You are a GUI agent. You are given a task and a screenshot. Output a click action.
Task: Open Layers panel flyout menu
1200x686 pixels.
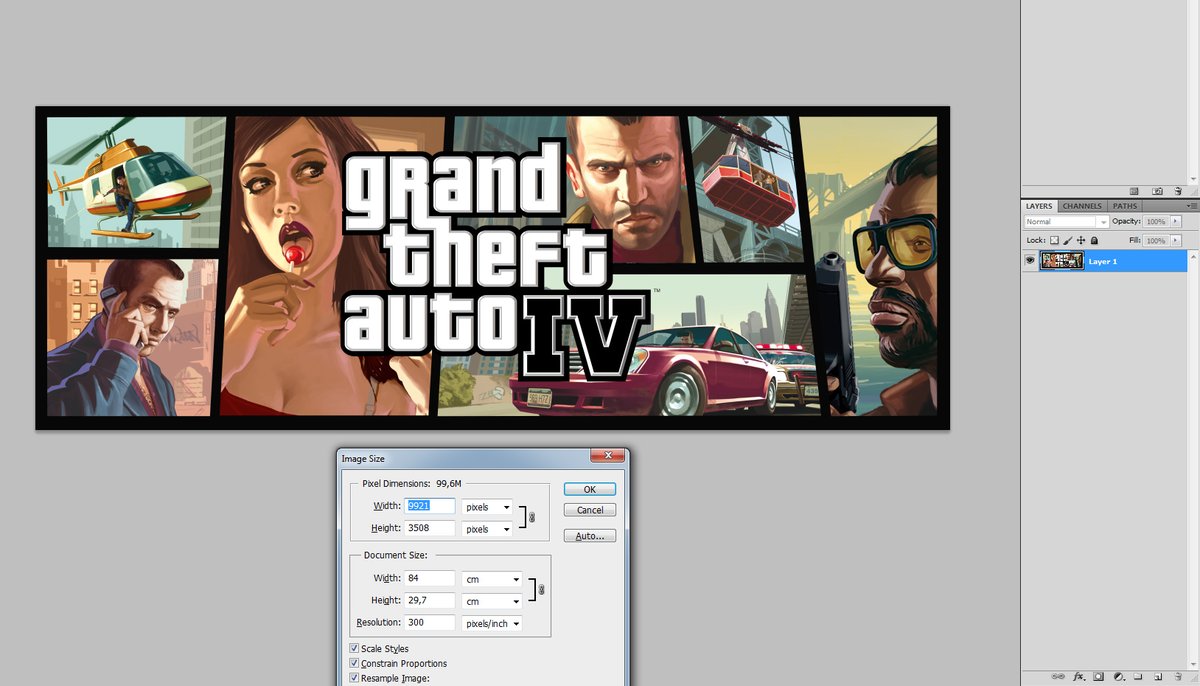[x=1191, y=206]
